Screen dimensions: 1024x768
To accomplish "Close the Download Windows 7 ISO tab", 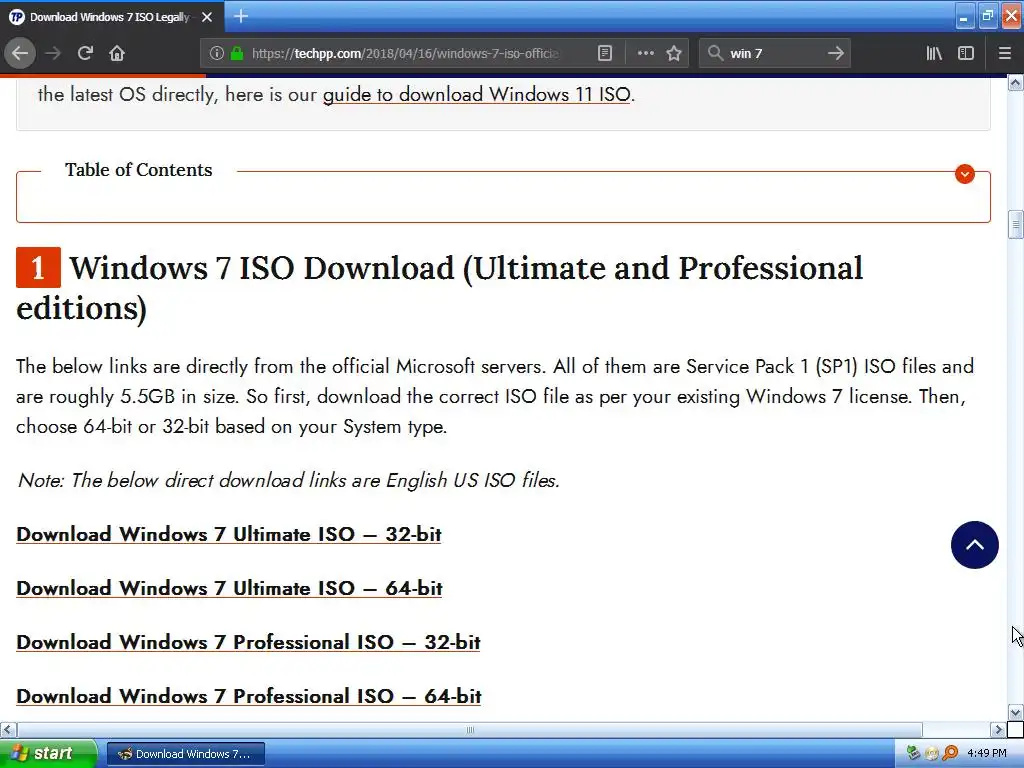I will 207,17.
